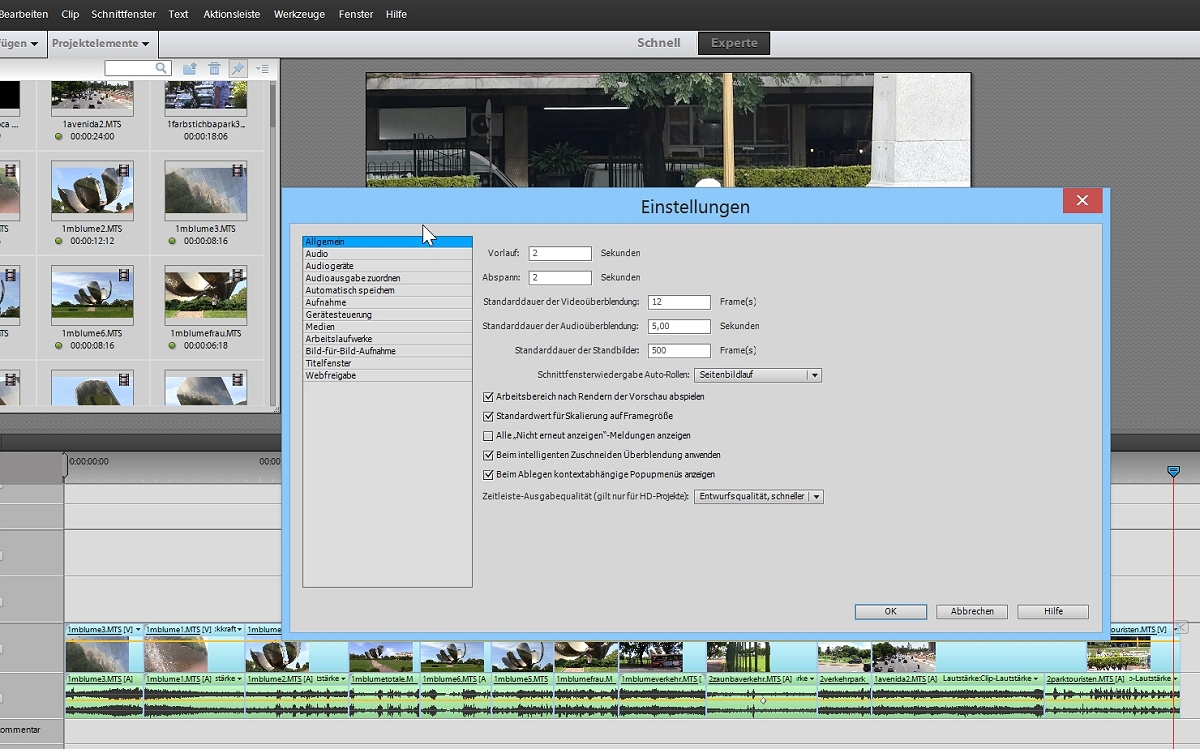
Task: Click the Vorlauf seconds input field
Action: tap(560, 254)
